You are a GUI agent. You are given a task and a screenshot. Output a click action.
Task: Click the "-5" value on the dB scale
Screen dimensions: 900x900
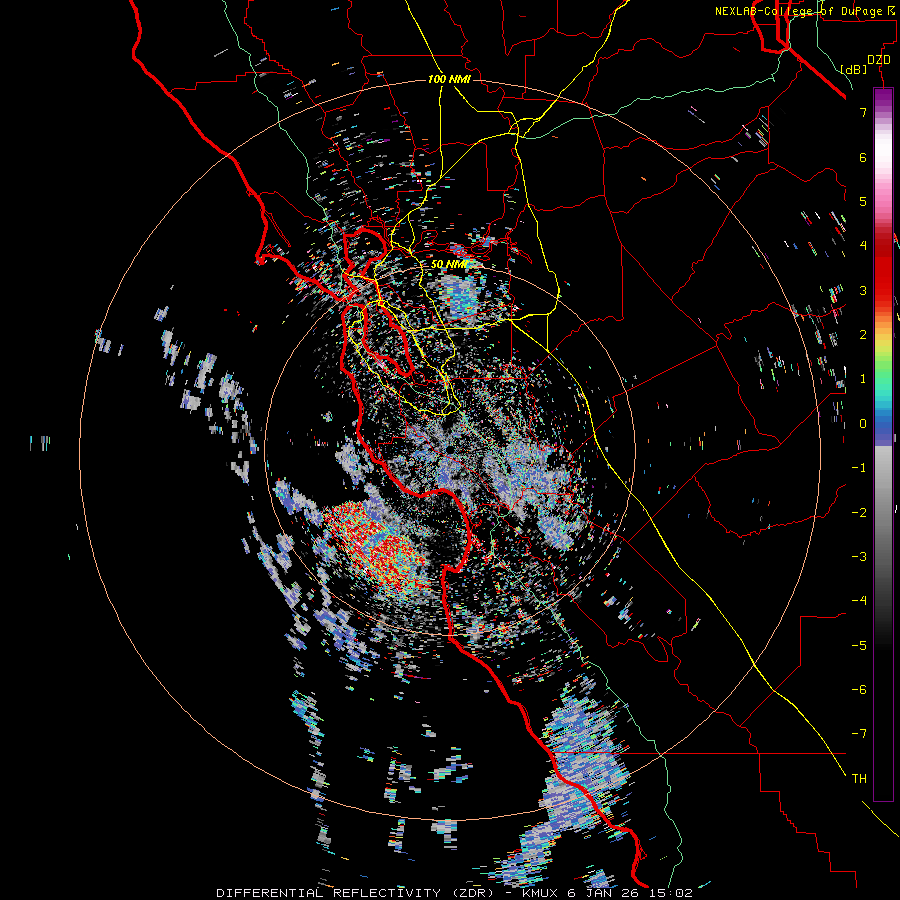(859, 646)
